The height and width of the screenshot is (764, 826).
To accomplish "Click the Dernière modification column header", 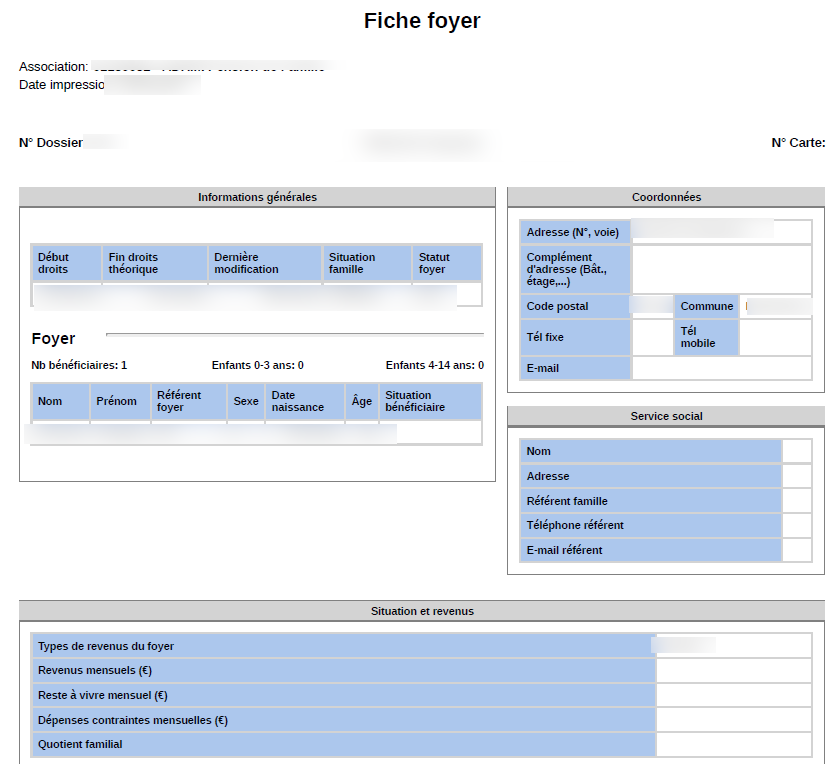I will (x=265, y=263).
